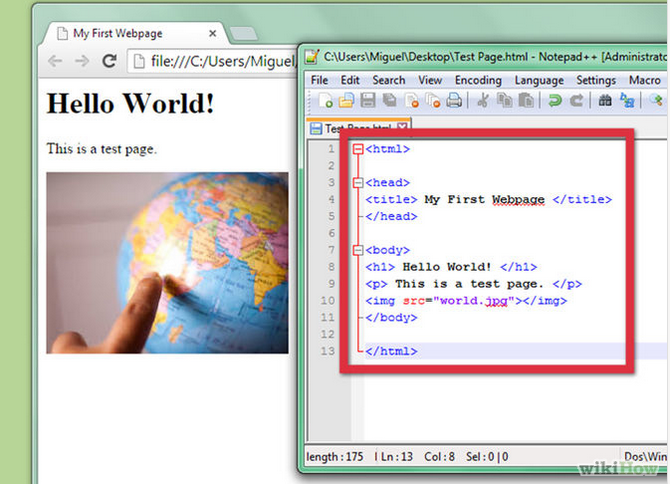The height and width of the screenshot is (484, 670).
Task: Click the Paste clipboard icon
Action: [x=526, y=100]
